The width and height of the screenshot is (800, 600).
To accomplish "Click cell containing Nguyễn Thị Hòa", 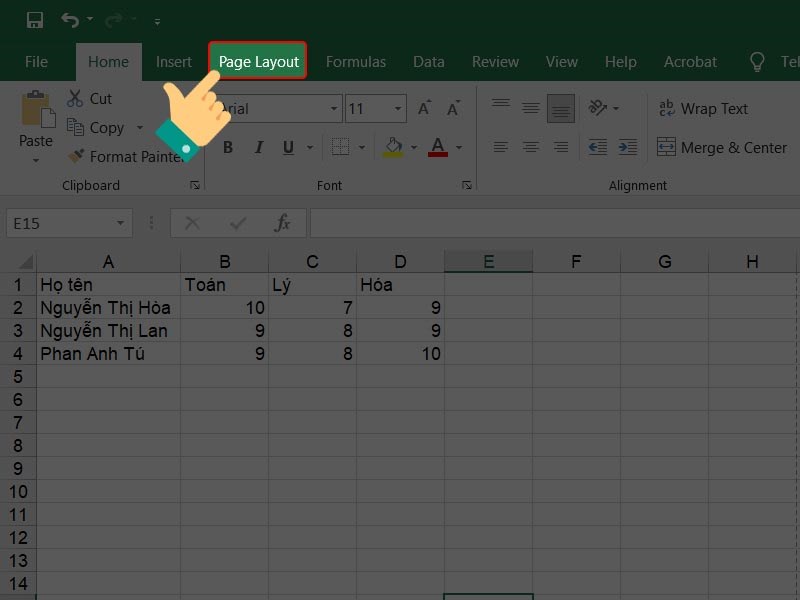I will [108, 308].
